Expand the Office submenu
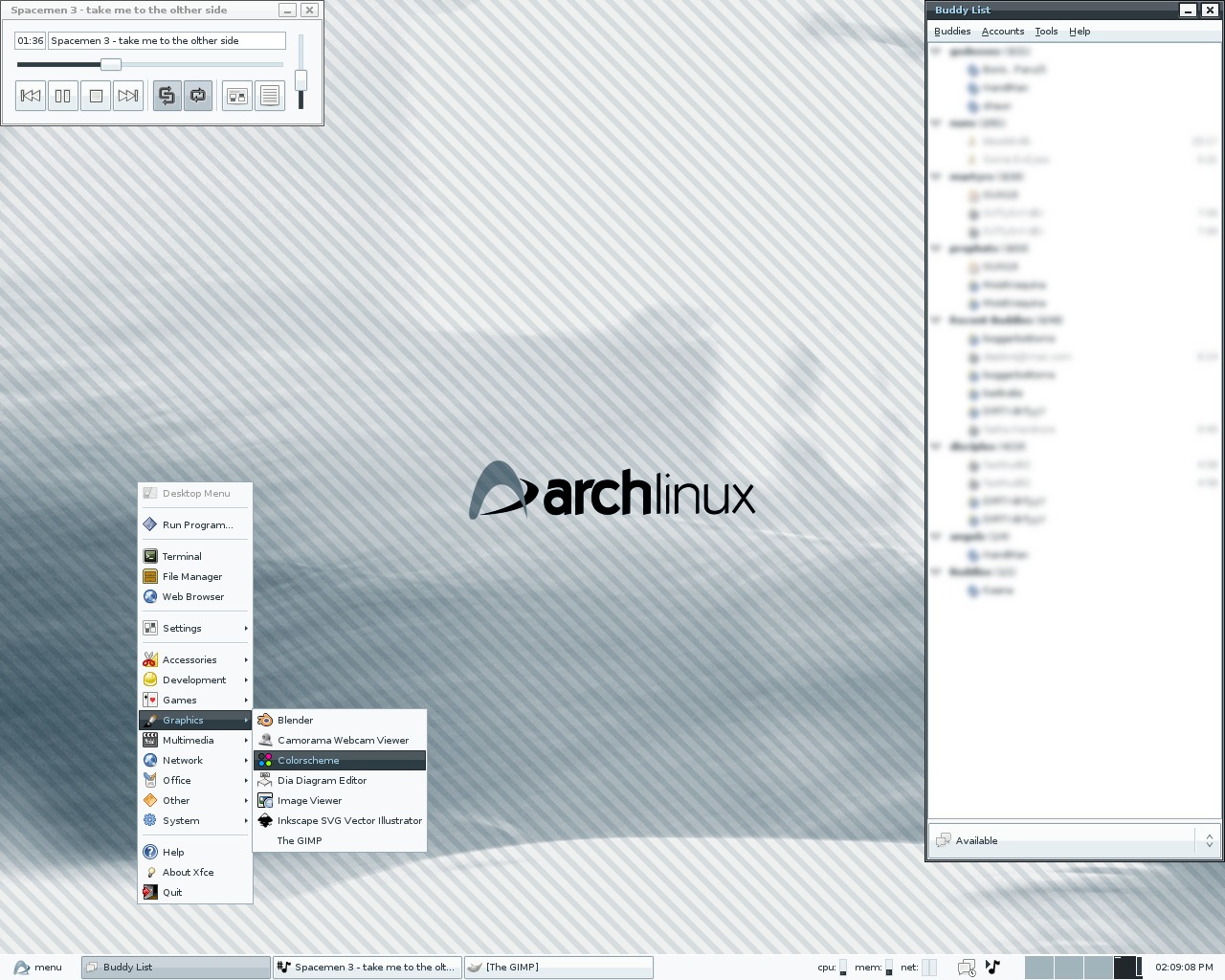Screen dimensions: 1225x980 coord(195,780)
